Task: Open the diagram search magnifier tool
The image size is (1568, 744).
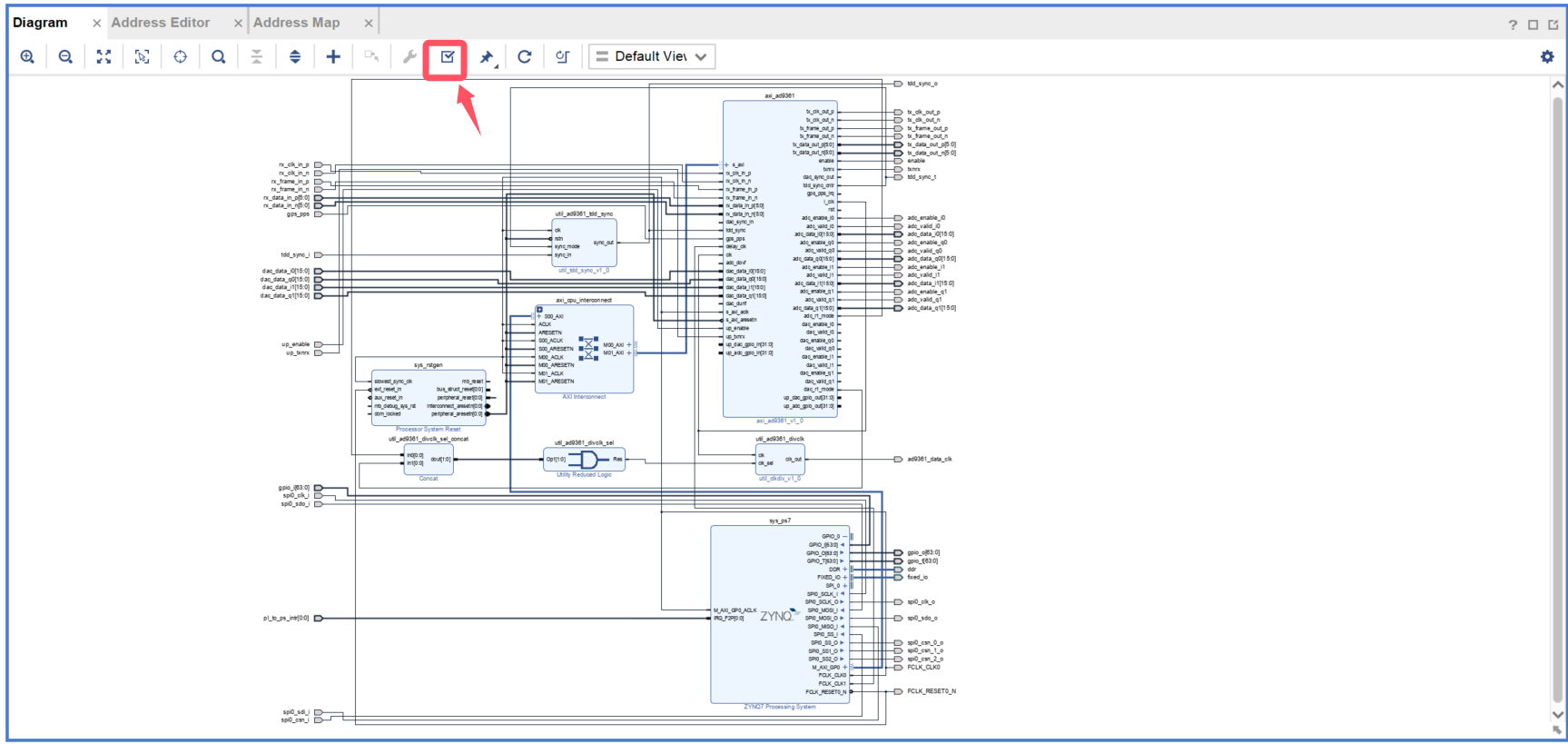Action: [218, 56]
